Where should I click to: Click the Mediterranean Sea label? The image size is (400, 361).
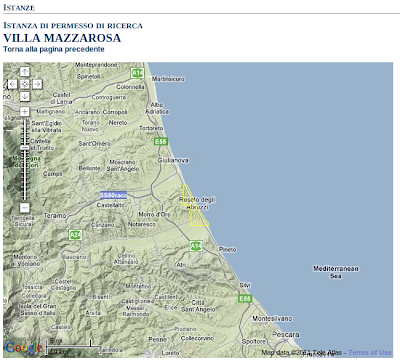click(x=336, y=272)
